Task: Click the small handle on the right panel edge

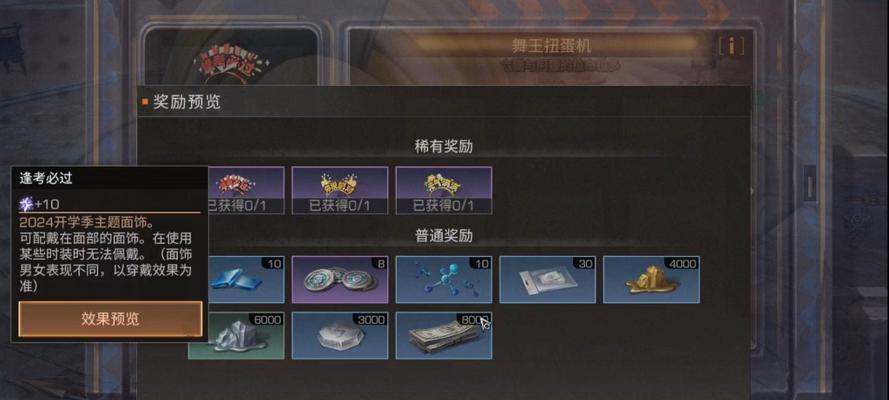Action: 810,183
